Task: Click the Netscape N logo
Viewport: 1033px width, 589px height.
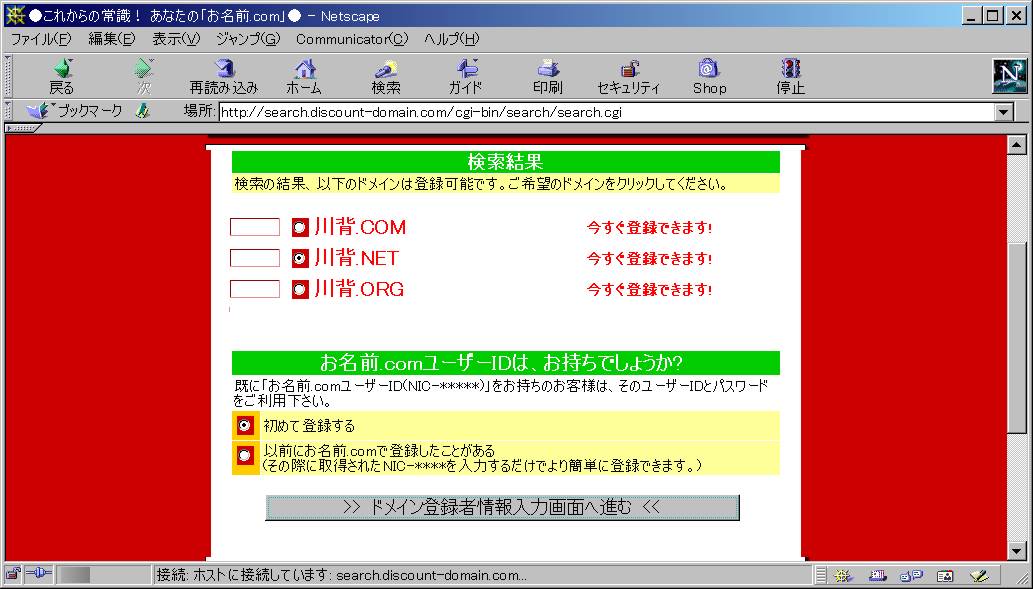Action: [1009, 76]
